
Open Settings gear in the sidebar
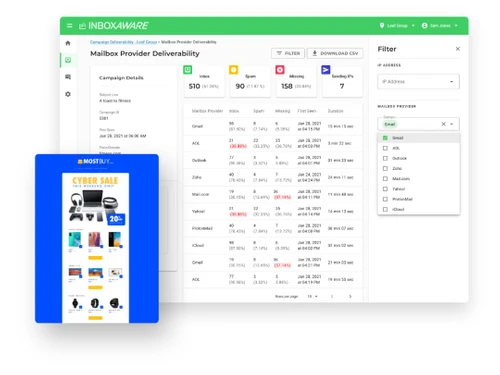pyautogui.click(x=68, y=94)
